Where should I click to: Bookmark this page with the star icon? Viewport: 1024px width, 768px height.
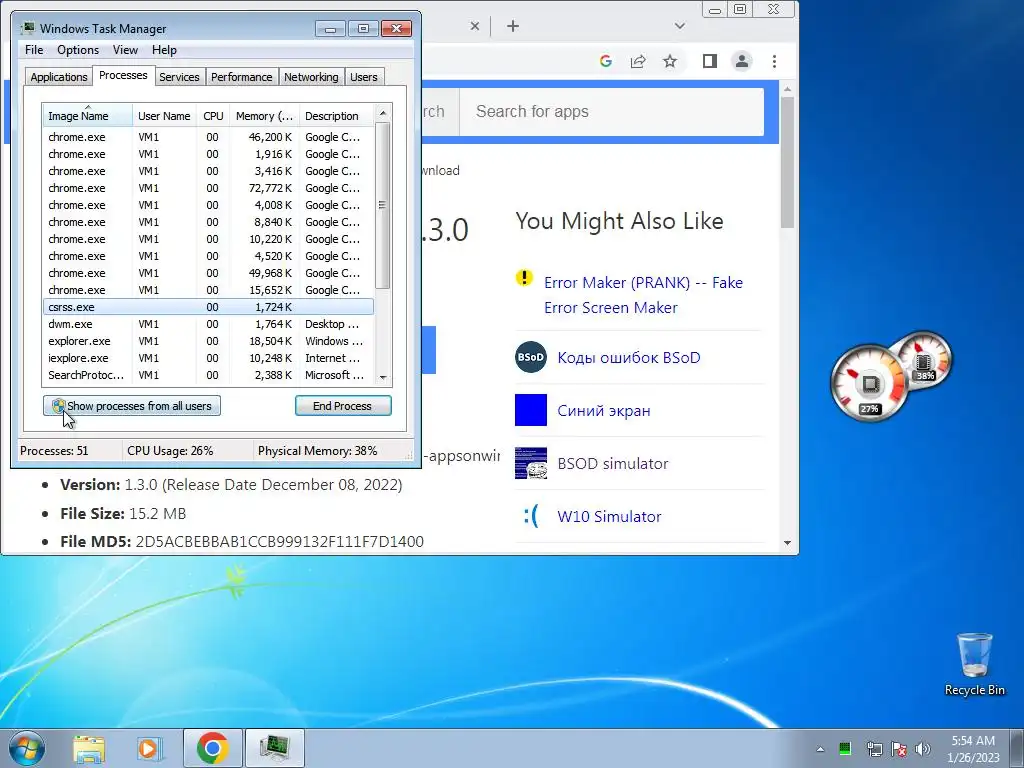coord(670,61)
